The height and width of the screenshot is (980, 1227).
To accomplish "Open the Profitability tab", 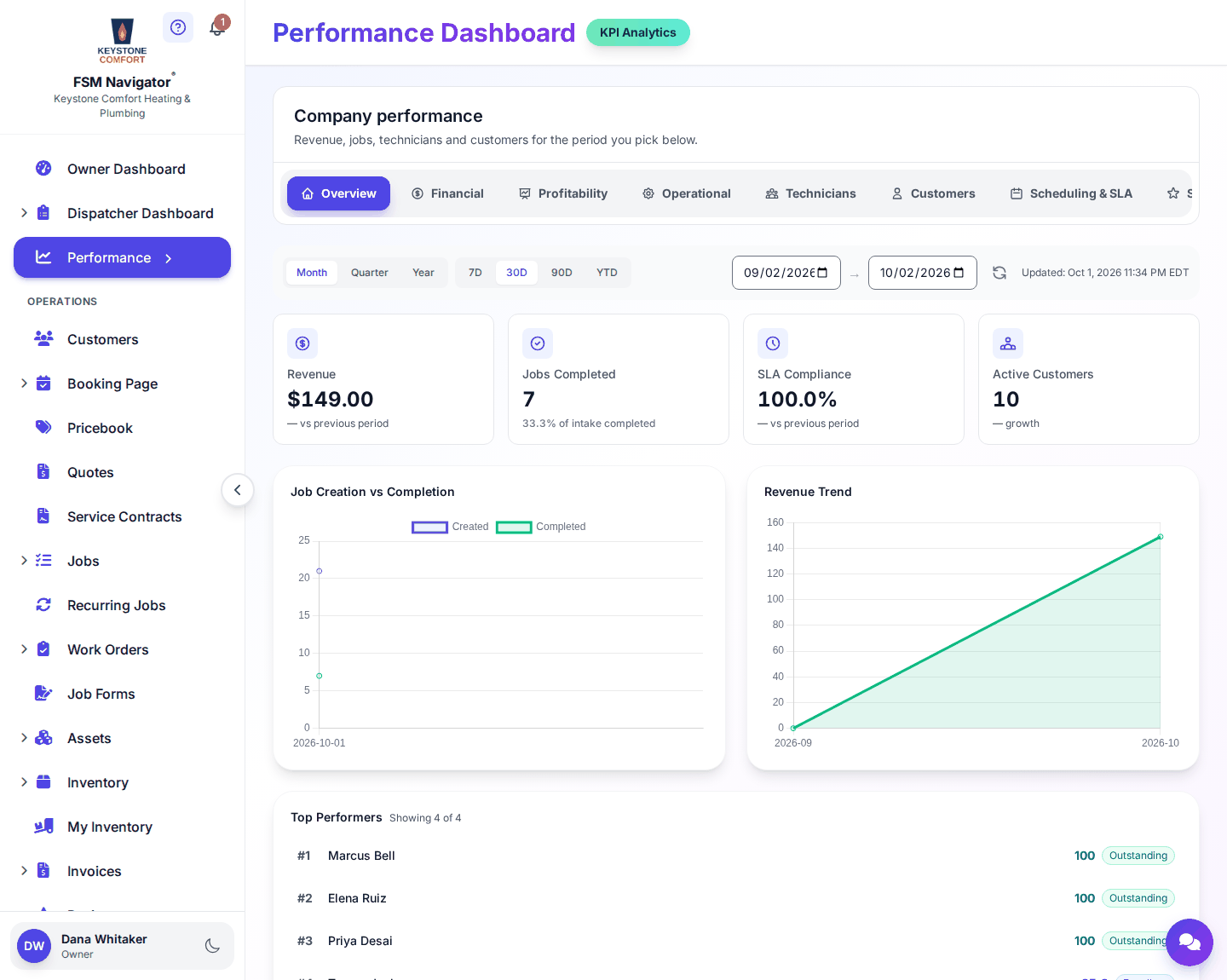I will click(x=563, y=193).
